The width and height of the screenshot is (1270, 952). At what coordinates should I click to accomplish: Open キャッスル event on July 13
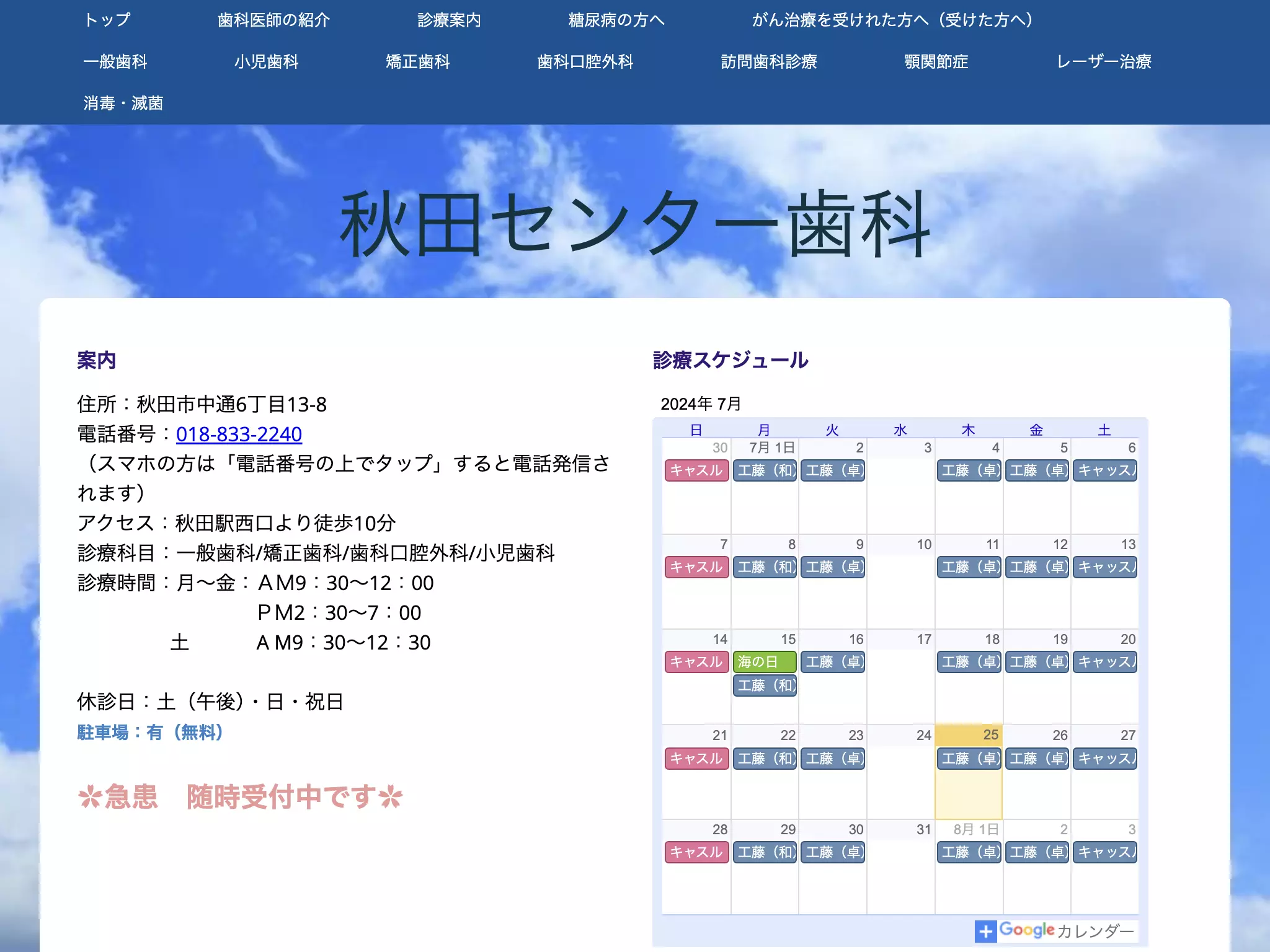(x=1105, y=567)
